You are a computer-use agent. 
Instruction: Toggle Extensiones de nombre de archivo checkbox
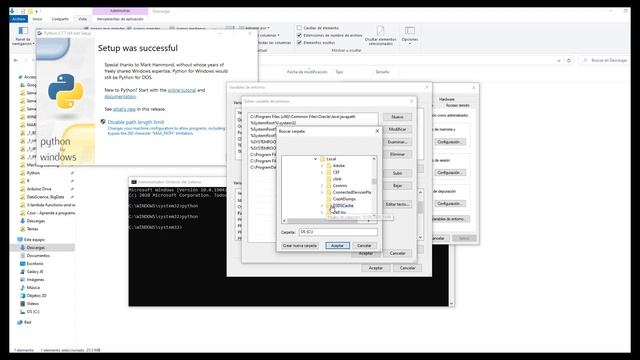(x=299, y=35)
